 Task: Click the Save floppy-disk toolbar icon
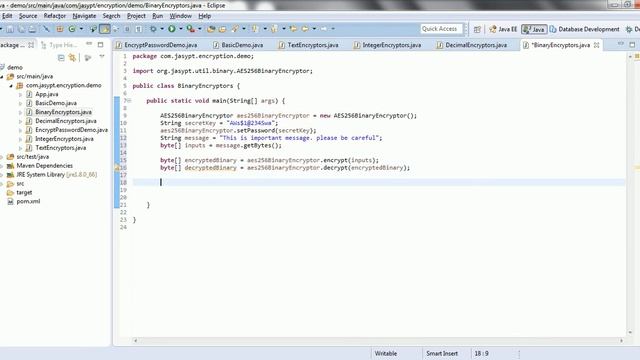click(x=10, y=29)
